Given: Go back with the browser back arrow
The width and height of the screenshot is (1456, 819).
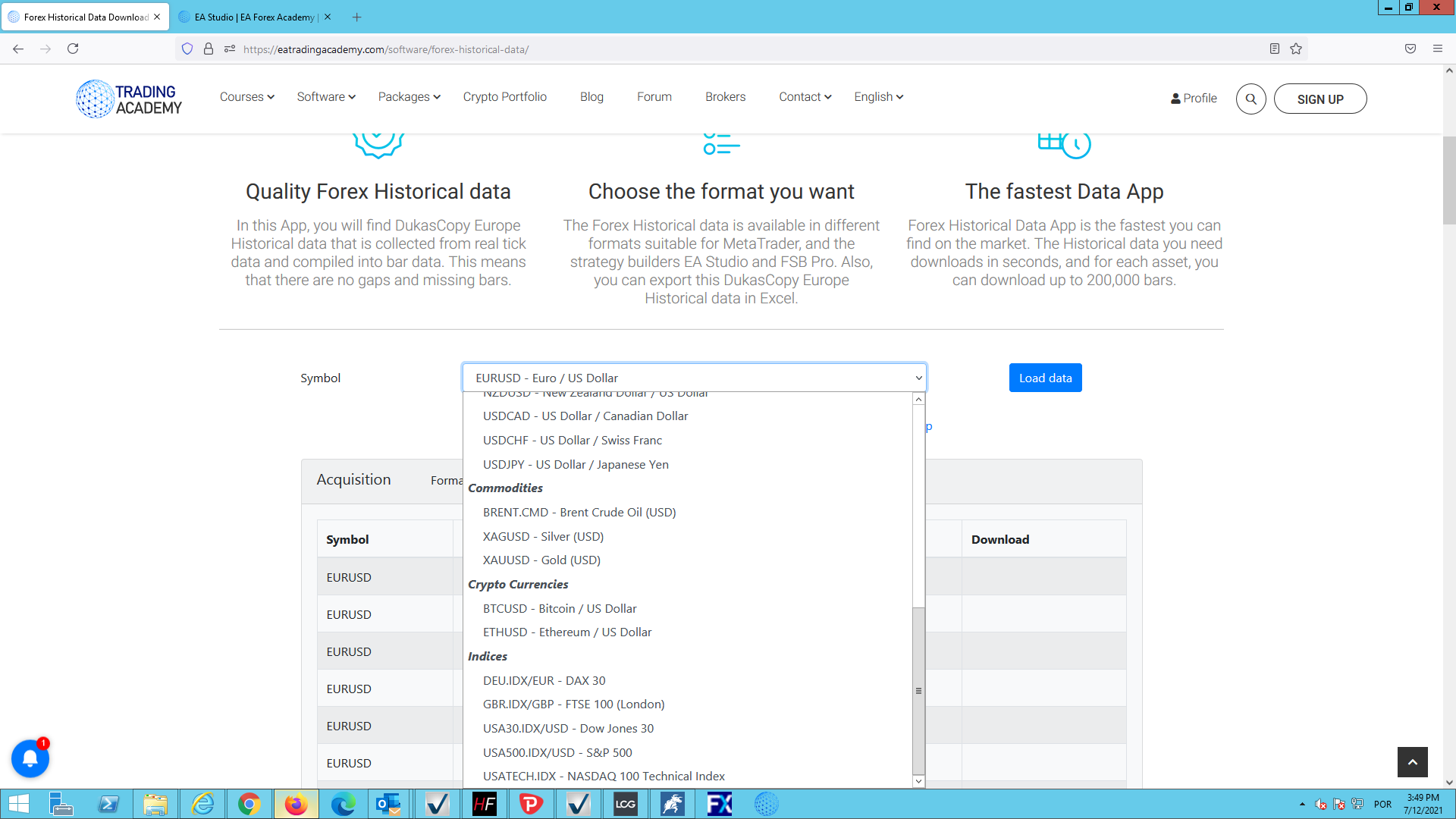Looking at the screenshot, I should pyautogui.click(x=18, y=49).
